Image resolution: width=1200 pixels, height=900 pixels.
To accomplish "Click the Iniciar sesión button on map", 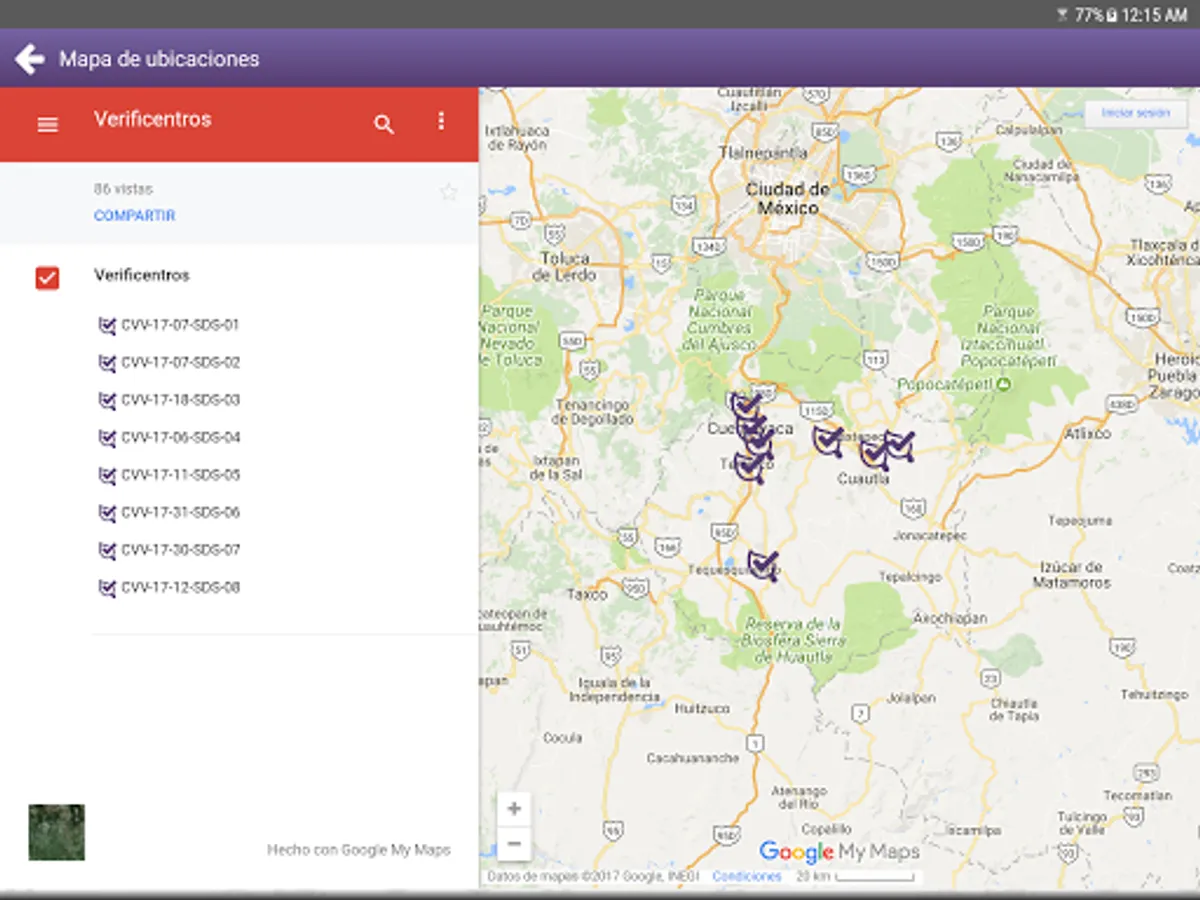I will (x=1136, y=113).
